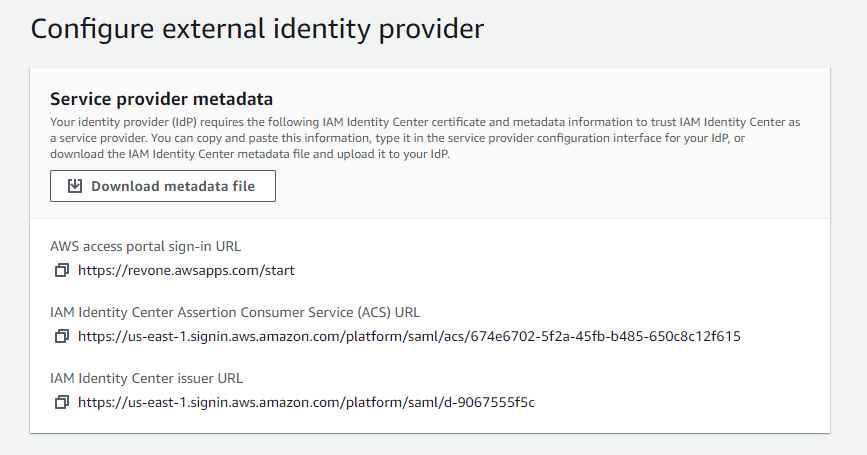
Task: Click the ACS URL starting with us-east-1.signin
Action: (x=409, y=336)
